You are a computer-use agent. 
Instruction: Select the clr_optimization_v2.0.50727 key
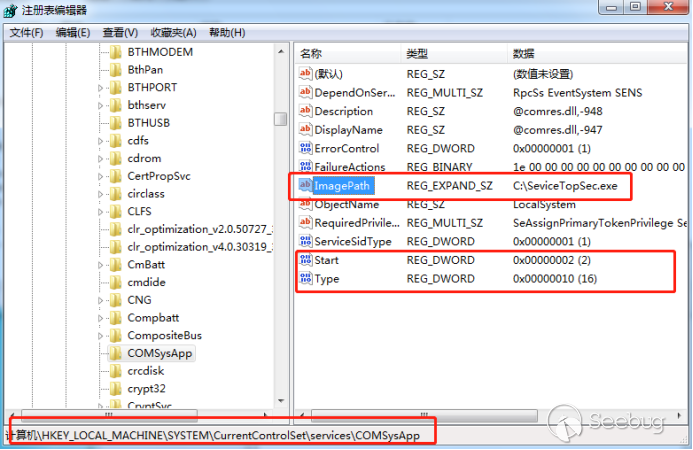pyautogui.click(x=200, y=229)
